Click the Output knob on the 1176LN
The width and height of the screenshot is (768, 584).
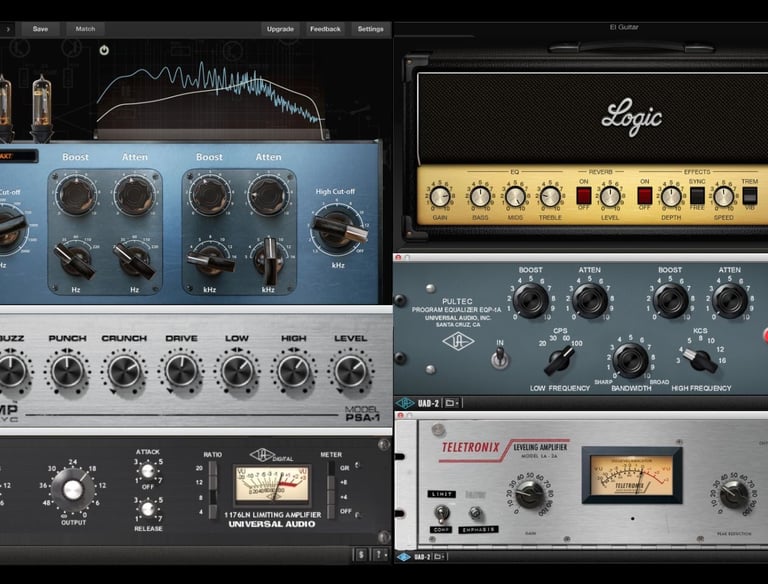pyautogui.click(x=72, y=490)
